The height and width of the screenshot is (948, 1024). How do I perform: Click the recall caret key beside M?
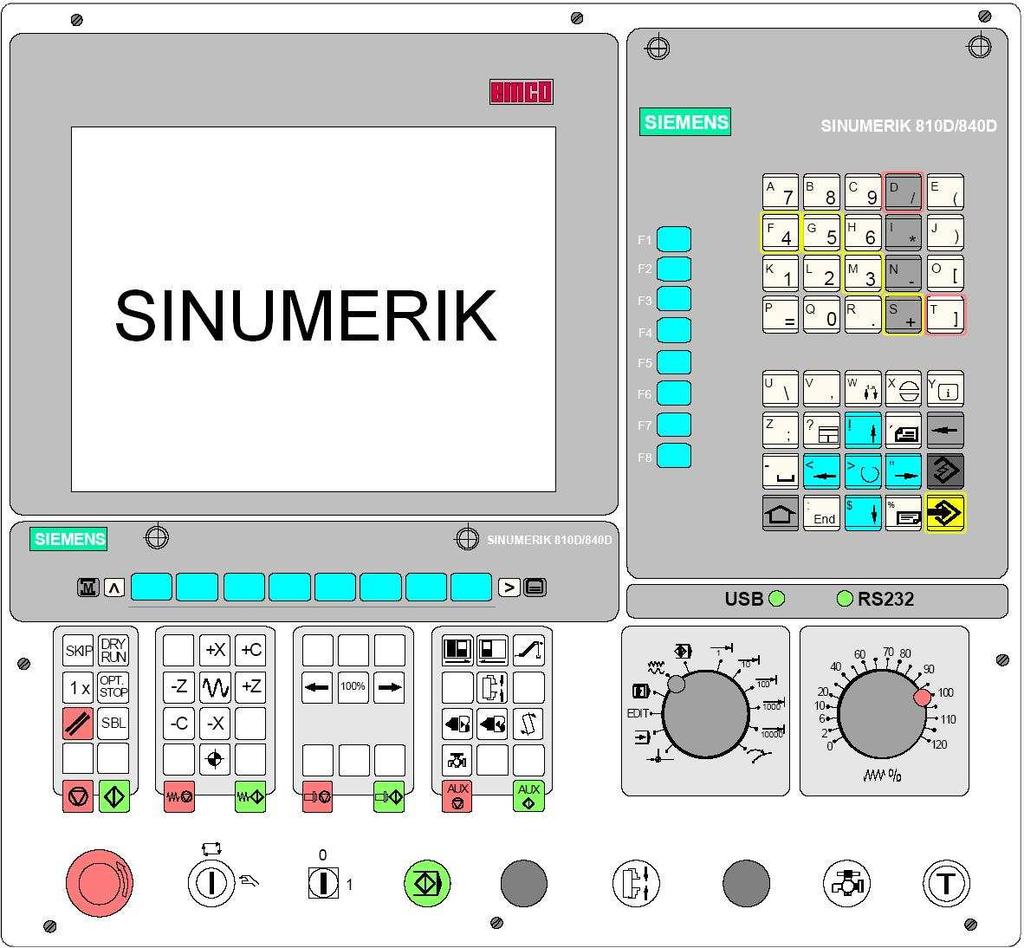point(114,588)
